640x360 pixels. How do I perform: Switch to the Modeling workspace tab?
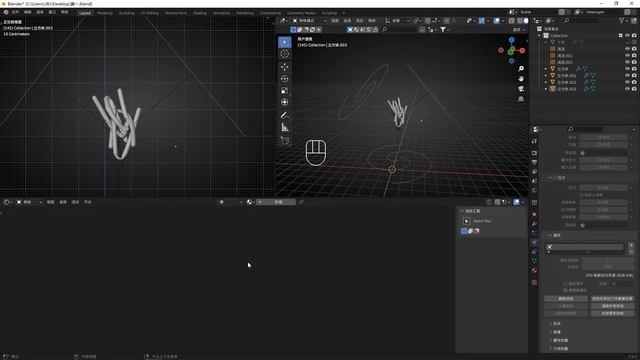[105, 13]
